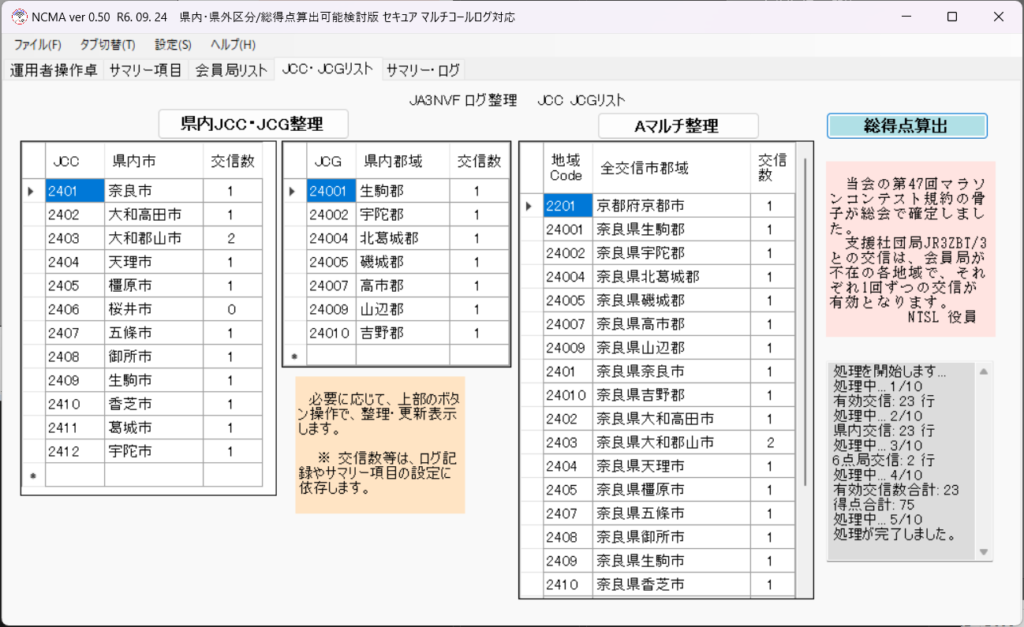
Task: Open the ファイル(F) menu
Action: coord(37,45)
